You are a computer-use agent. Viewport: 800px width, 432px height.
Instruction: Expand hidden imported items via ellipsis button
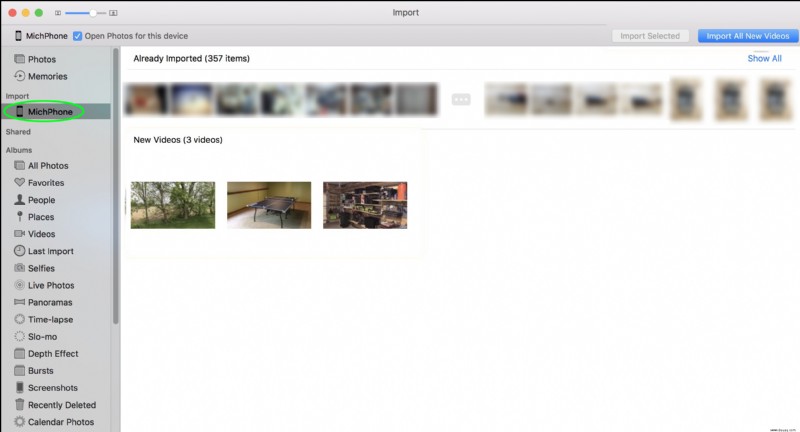coord(461,99)
